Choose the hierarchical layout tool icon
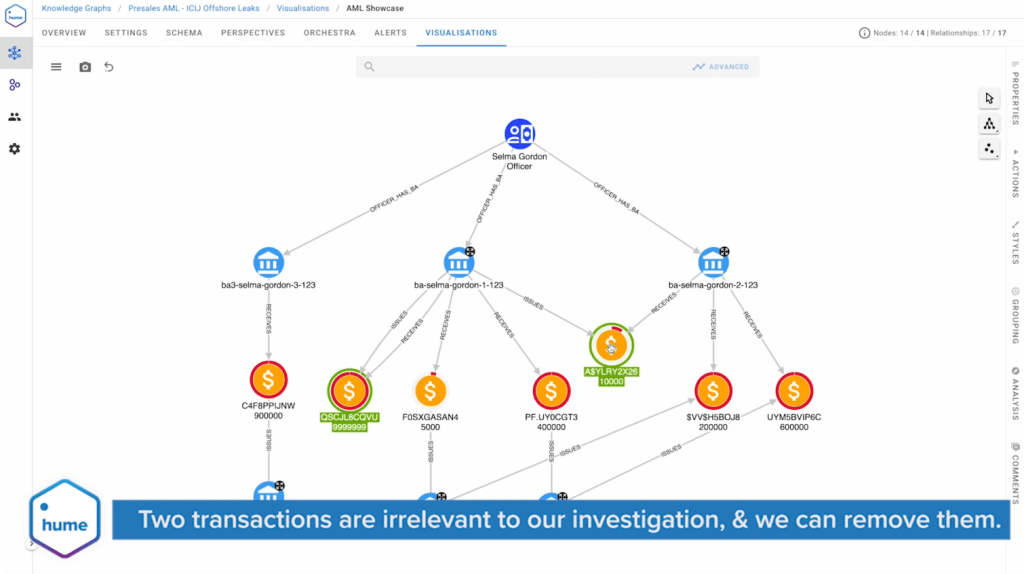Screen dimensions: 1024x574 tap(989, 124)
